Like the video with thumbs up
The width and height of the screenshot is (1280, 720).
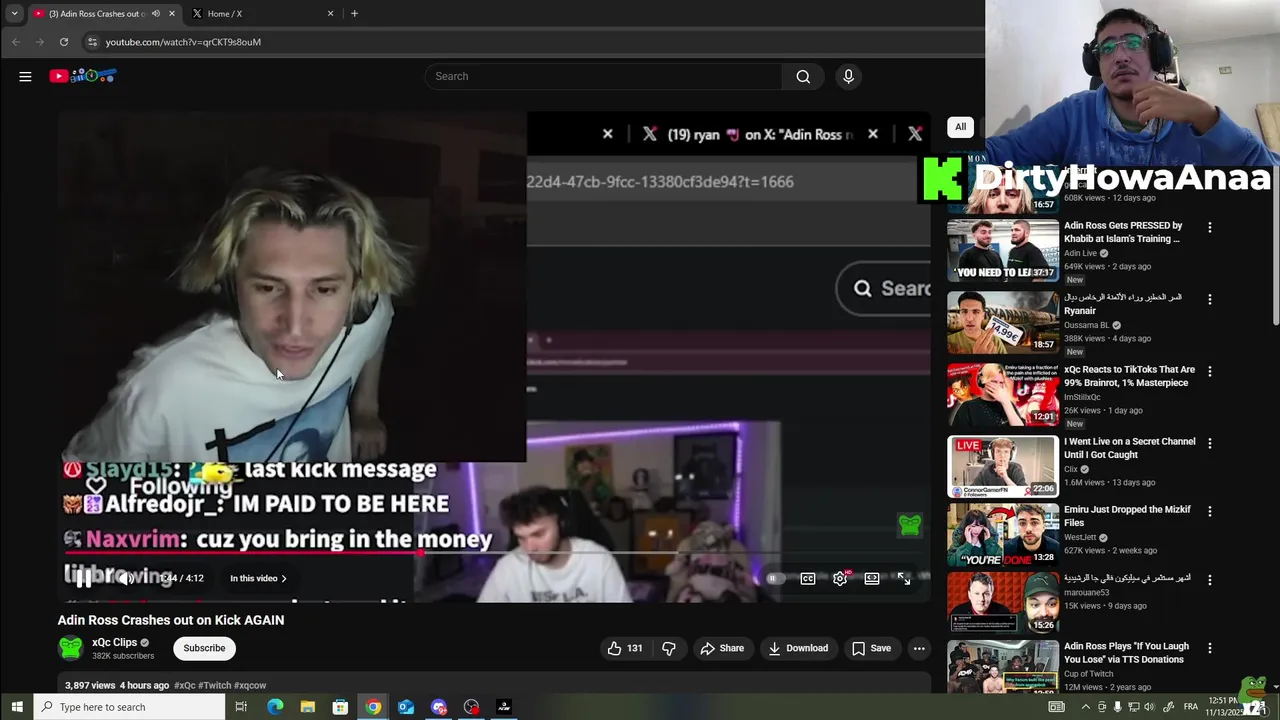coord(624,648)
